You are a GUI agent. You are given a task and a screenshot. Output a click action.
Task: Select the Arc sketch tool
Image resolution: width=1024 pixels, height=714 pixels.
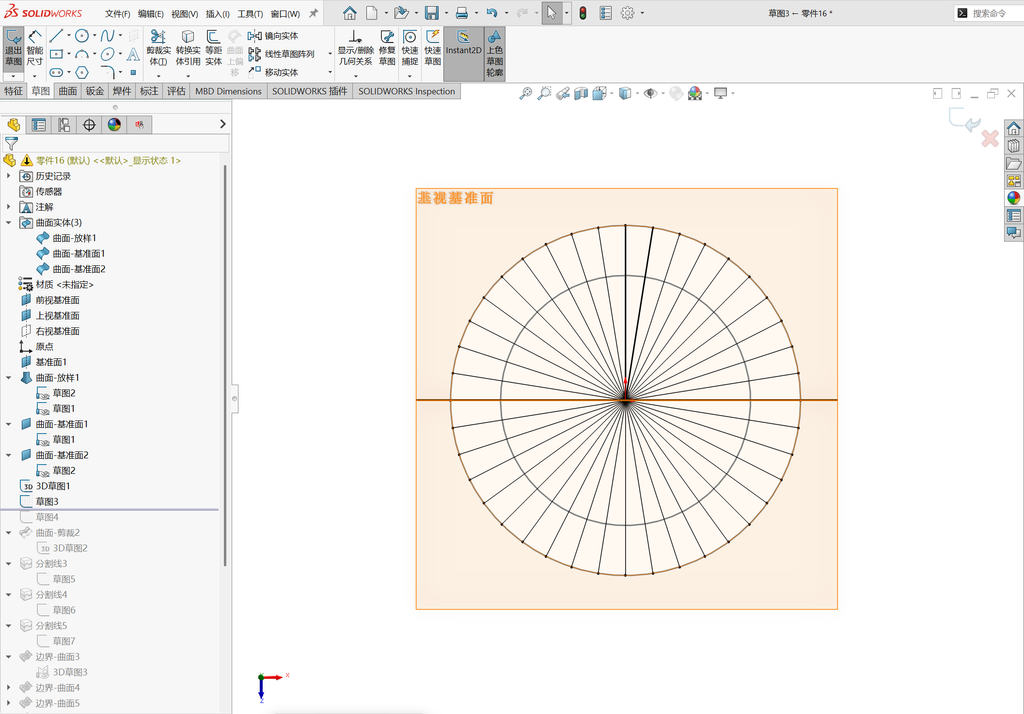(x=82, y=54)
